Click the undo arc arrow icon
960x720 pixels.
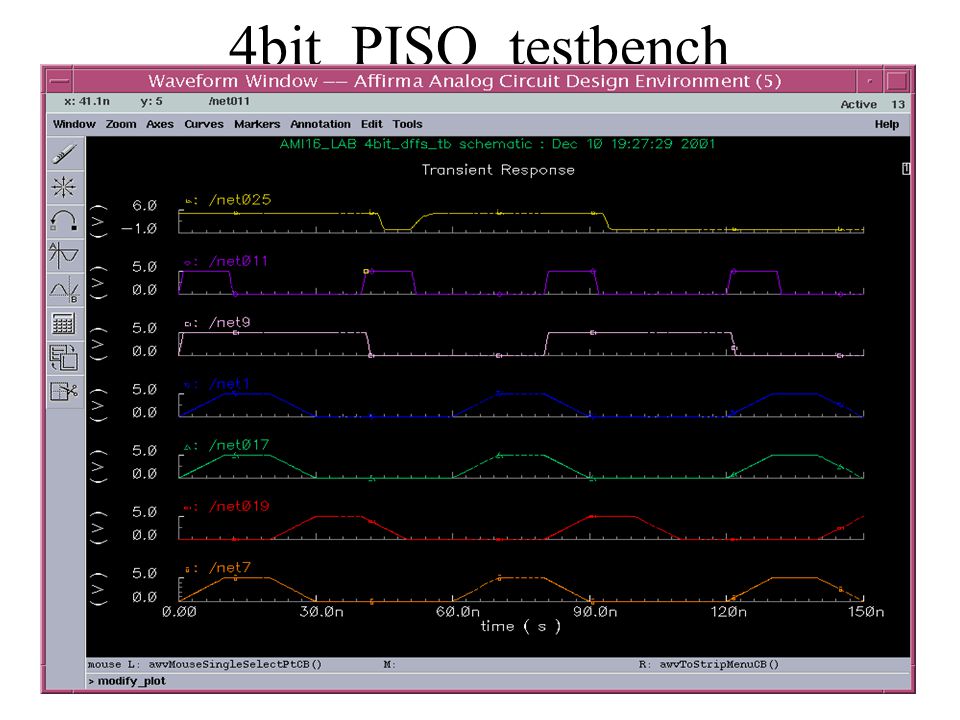(x=64, y=221)
